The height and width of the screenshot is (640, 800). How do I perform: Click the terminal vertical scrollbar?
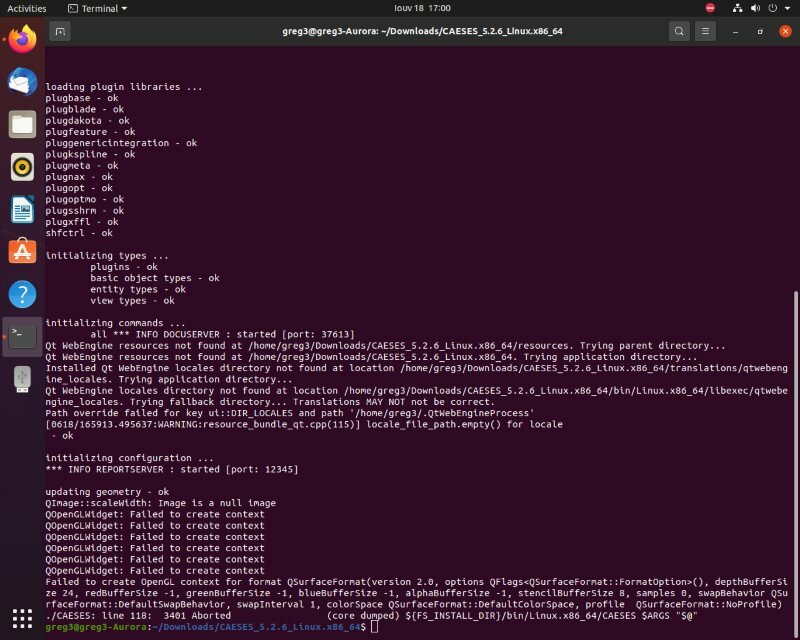(796, 463)
